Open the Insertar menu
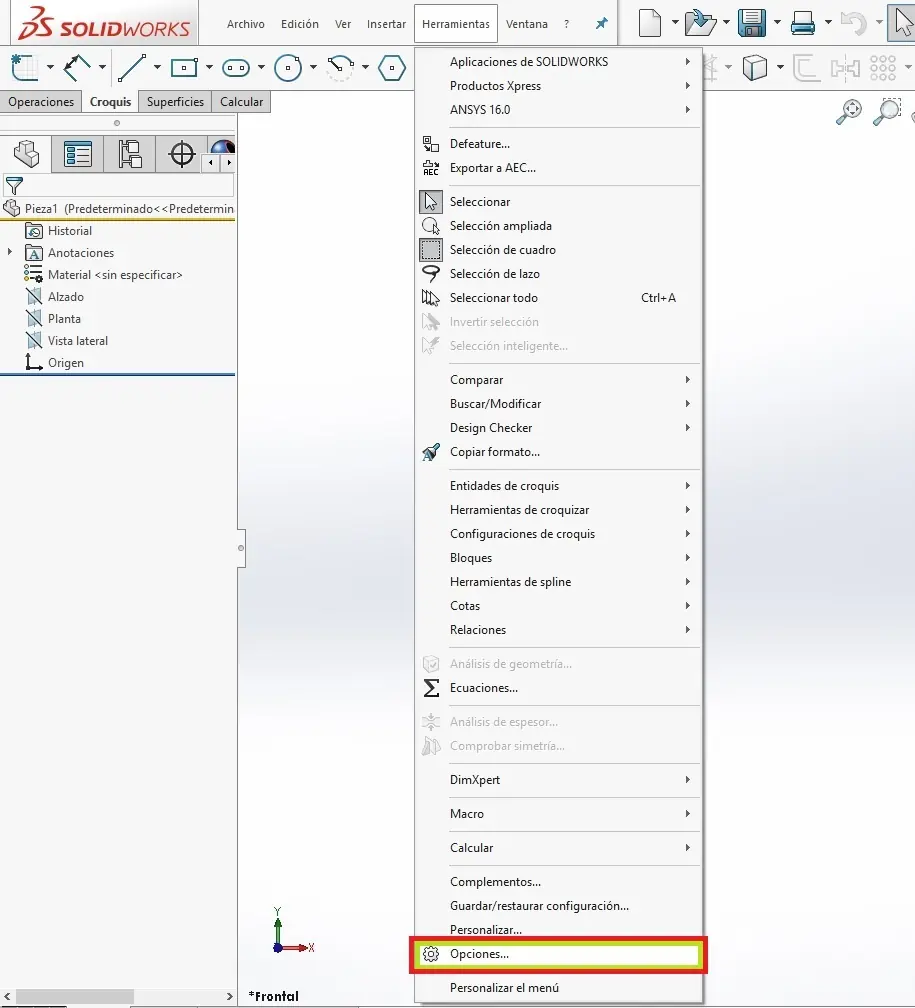915x1008 pixels. [386, 23]
